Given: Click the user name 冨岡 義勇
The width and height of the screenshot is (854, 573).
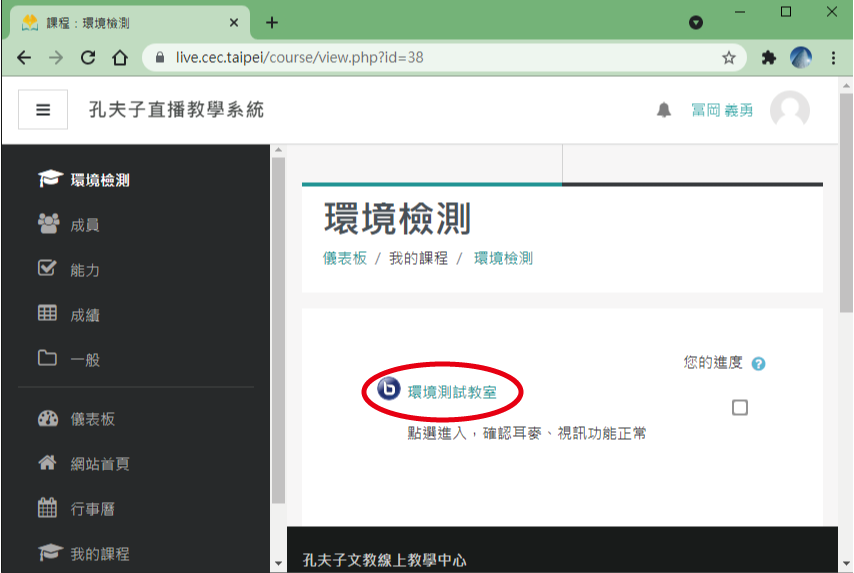Looking at the screenshot, I should (722, 110).
